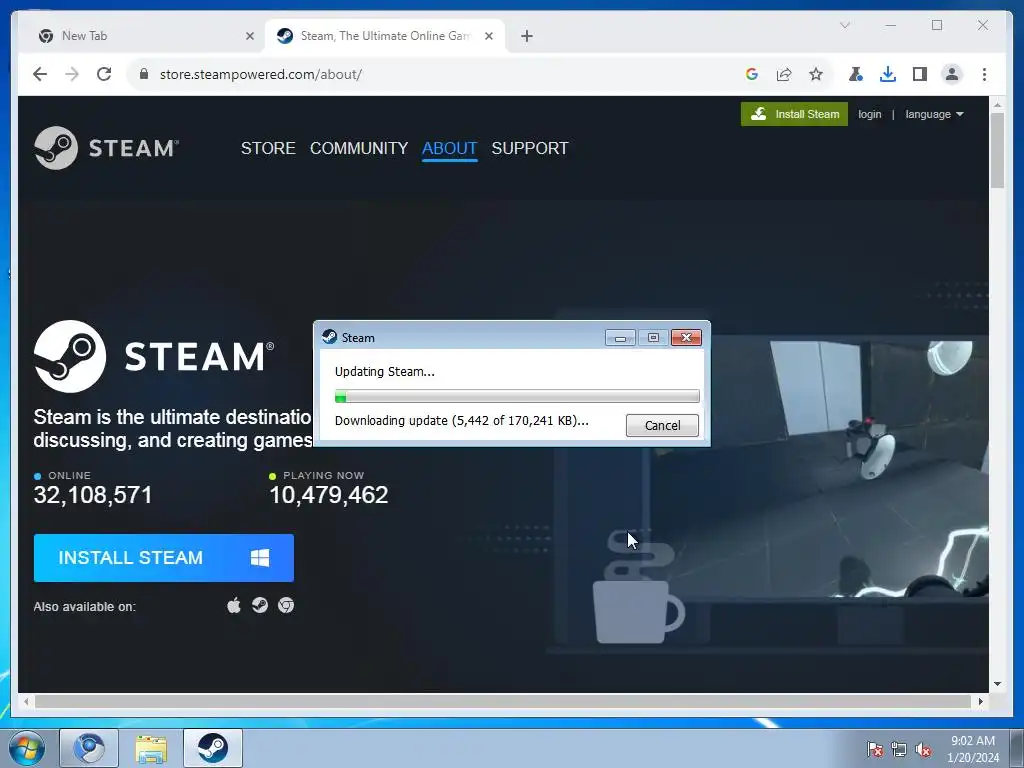The height and width of the screenshot is (768, 1024).
Task: Switch to the New Tab tab
Action: pos(144,36)
